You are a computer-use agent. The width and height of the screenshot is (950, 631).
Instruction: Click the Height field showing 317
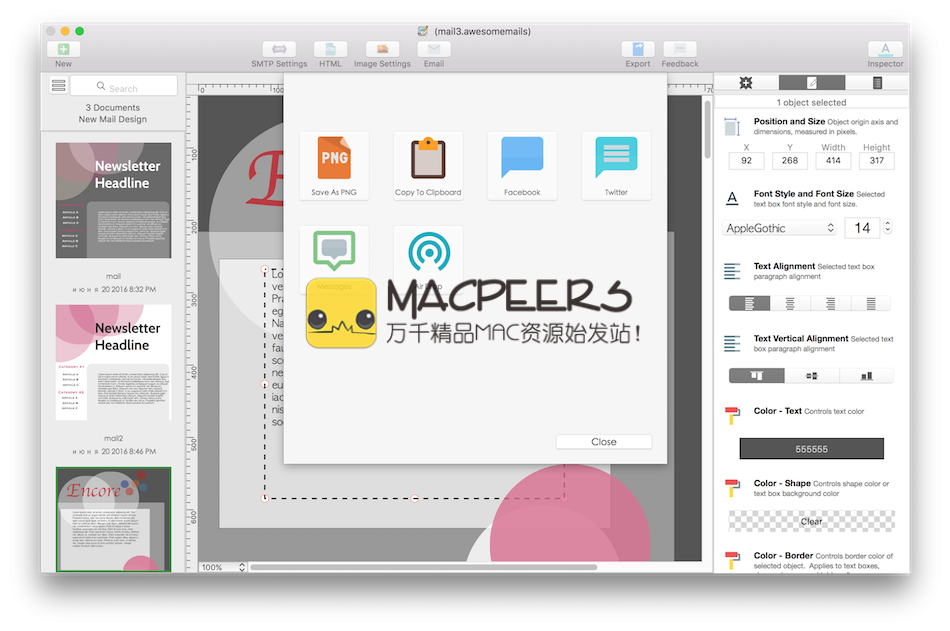(877, 161)
